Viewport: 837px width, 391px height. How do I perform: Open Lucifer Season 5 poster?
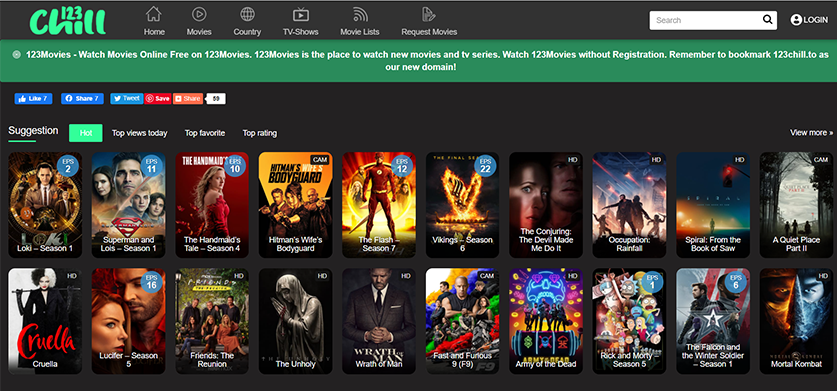click(x=128, y=321)
